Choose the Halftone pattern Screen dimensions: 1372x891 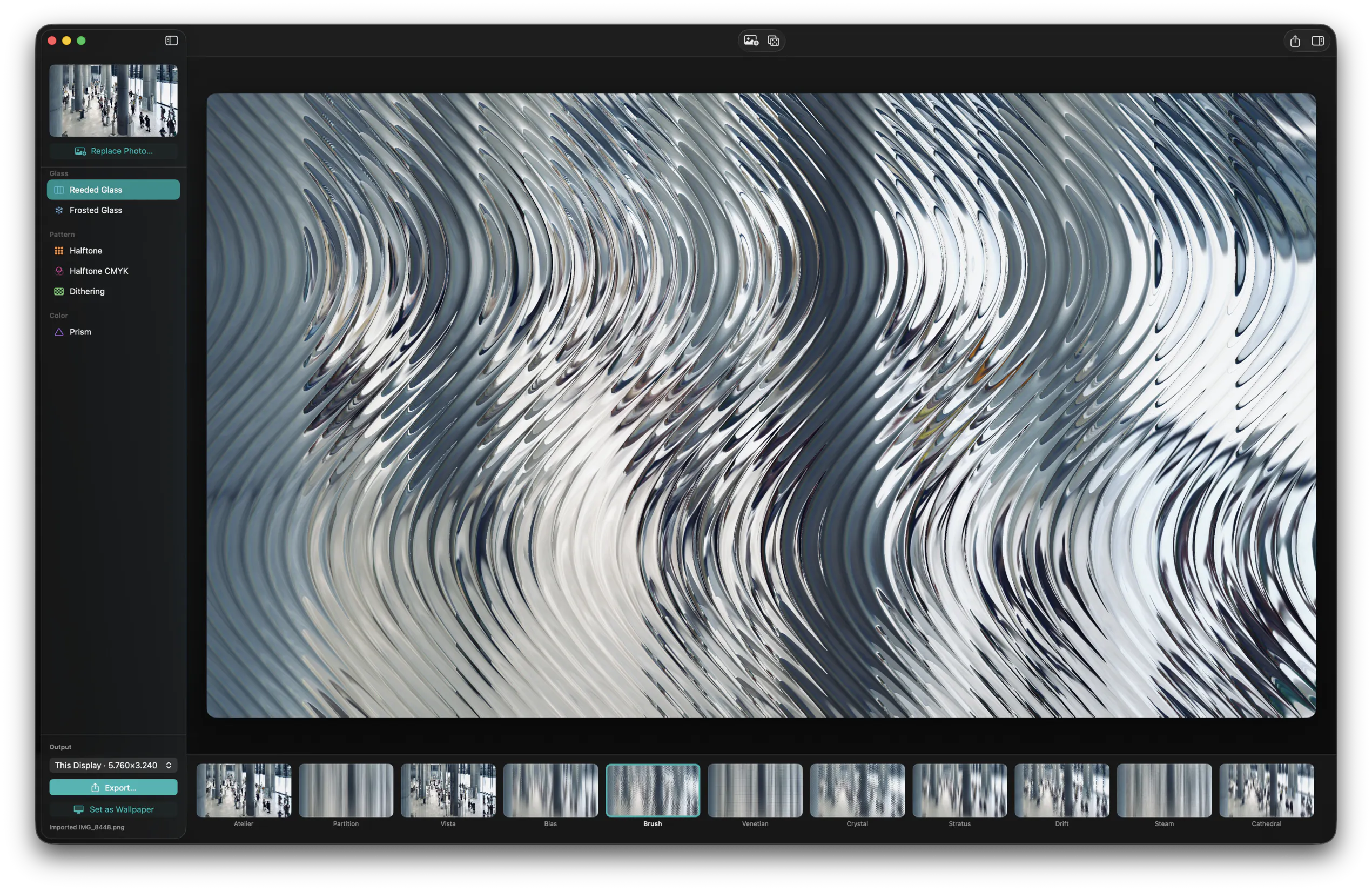[113, 250]
